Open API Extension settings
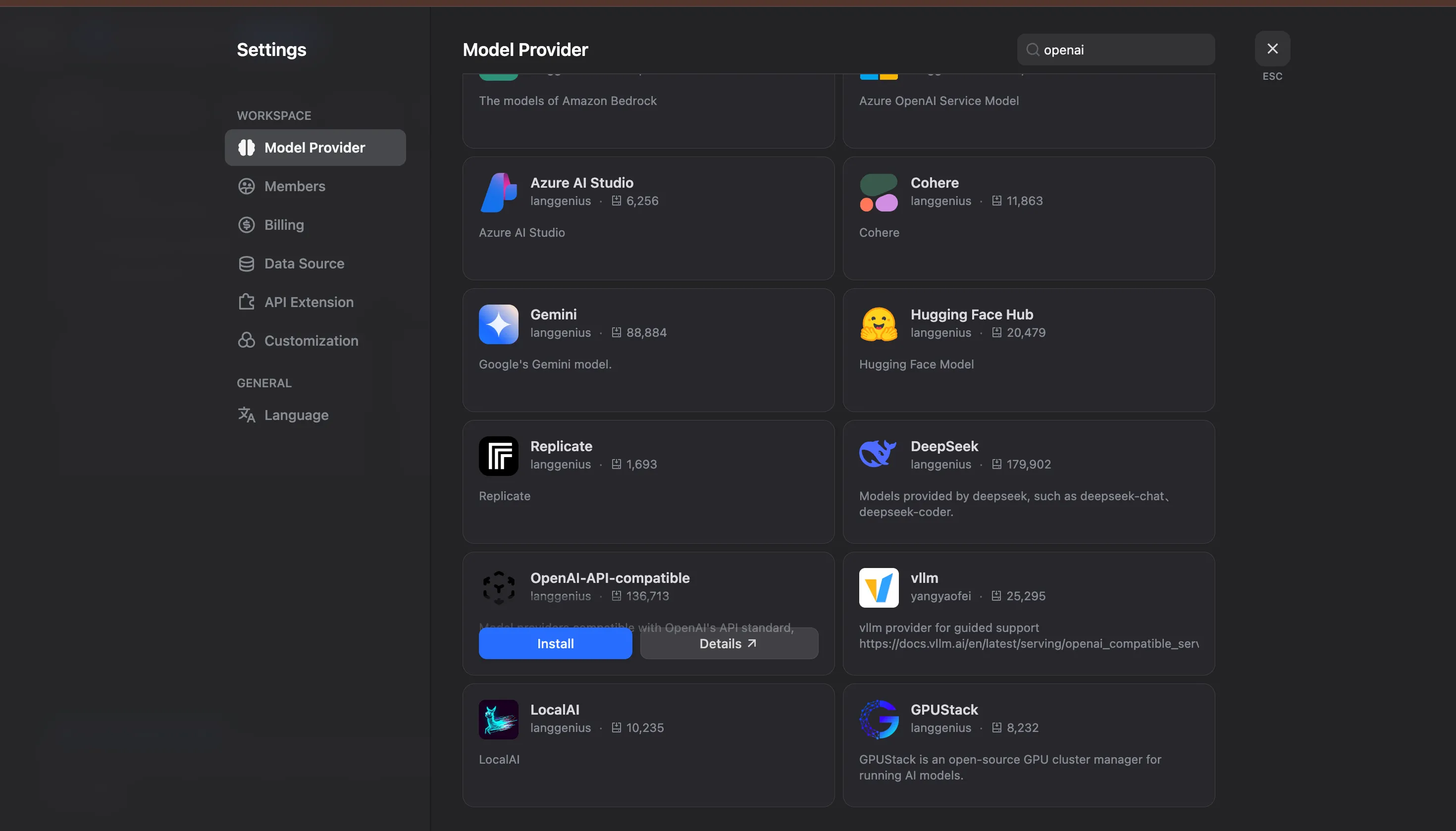Image resolution: width=1456 pixels, height=831 pixels. (x=308, y=302)
